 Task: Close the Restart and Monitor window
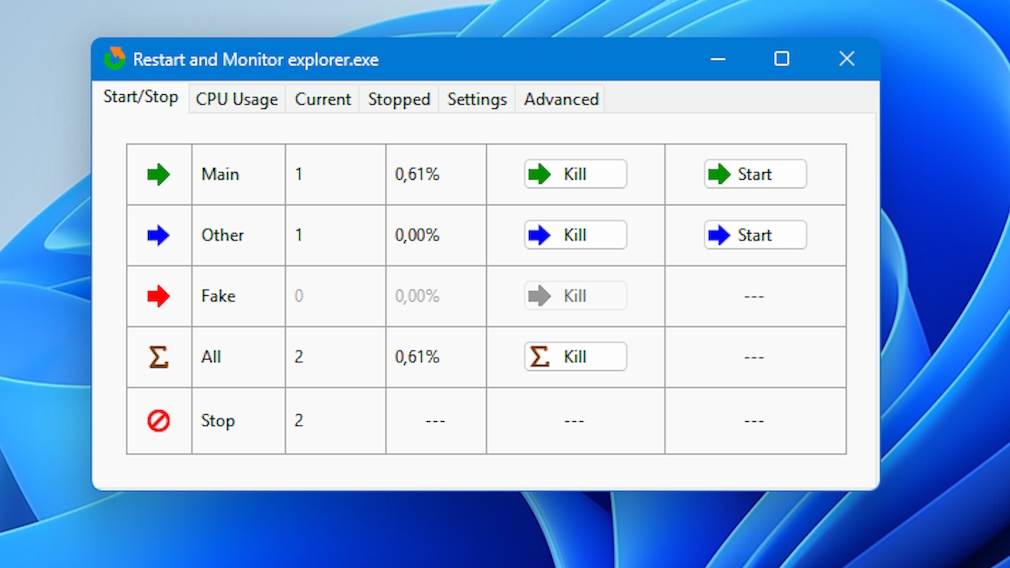[847, 59]
